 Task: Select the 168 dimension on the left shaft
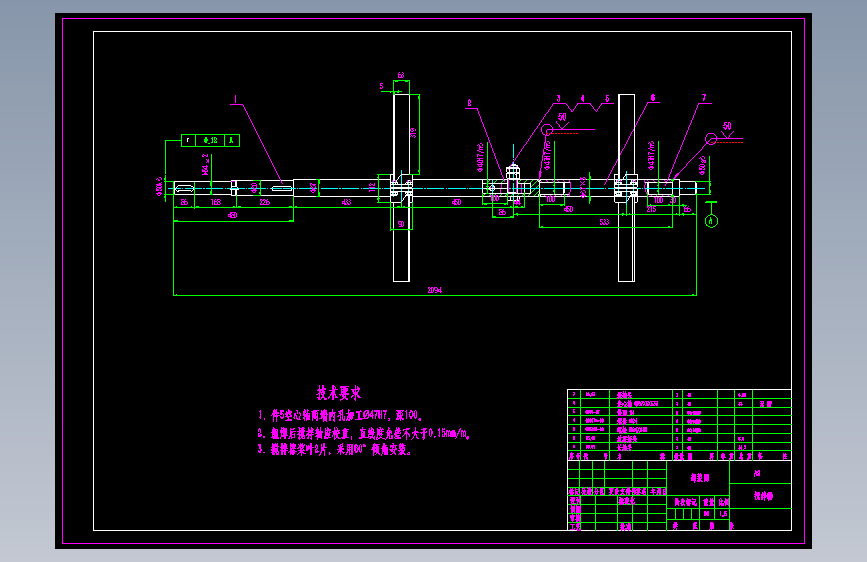tap(216, 202)
